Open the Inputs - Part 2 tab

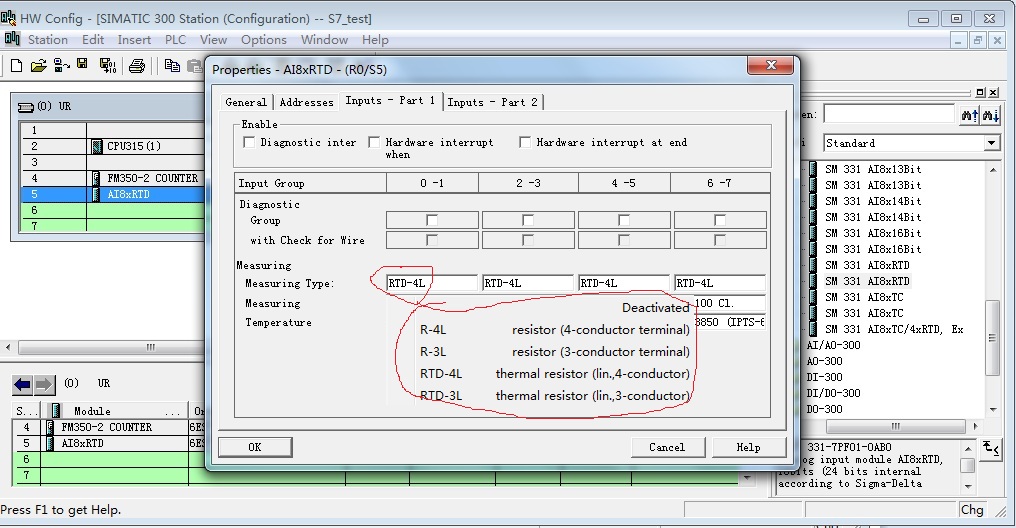click(492, 102)
